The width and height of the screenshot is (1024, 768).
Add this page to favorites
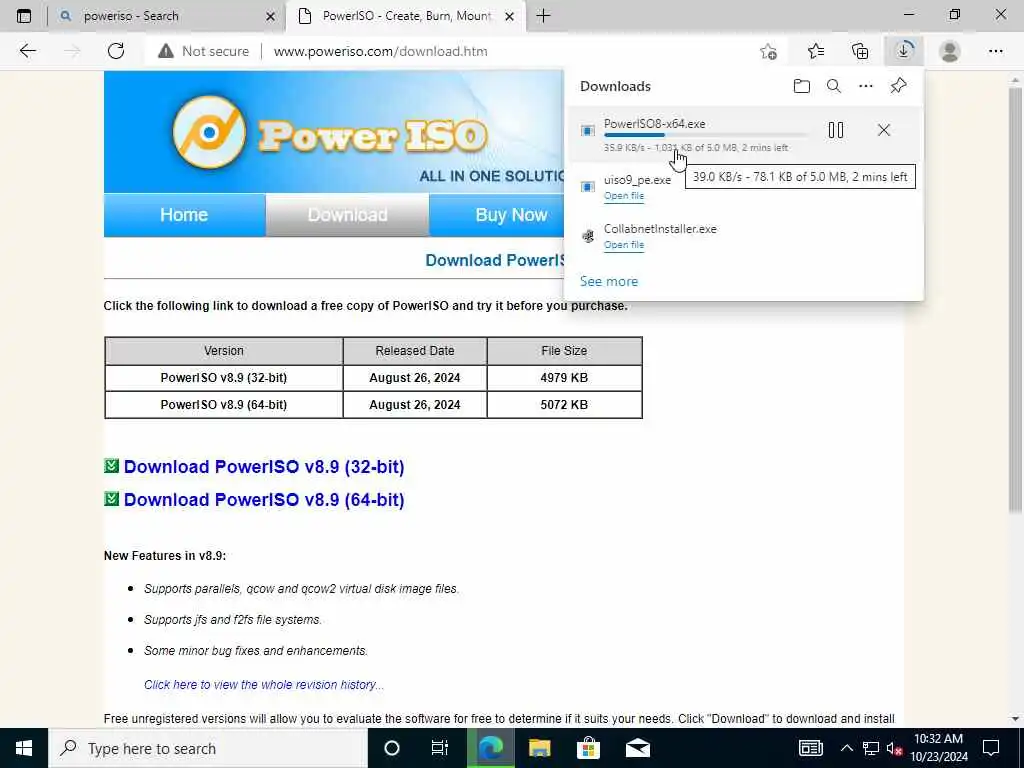point(769,51)
